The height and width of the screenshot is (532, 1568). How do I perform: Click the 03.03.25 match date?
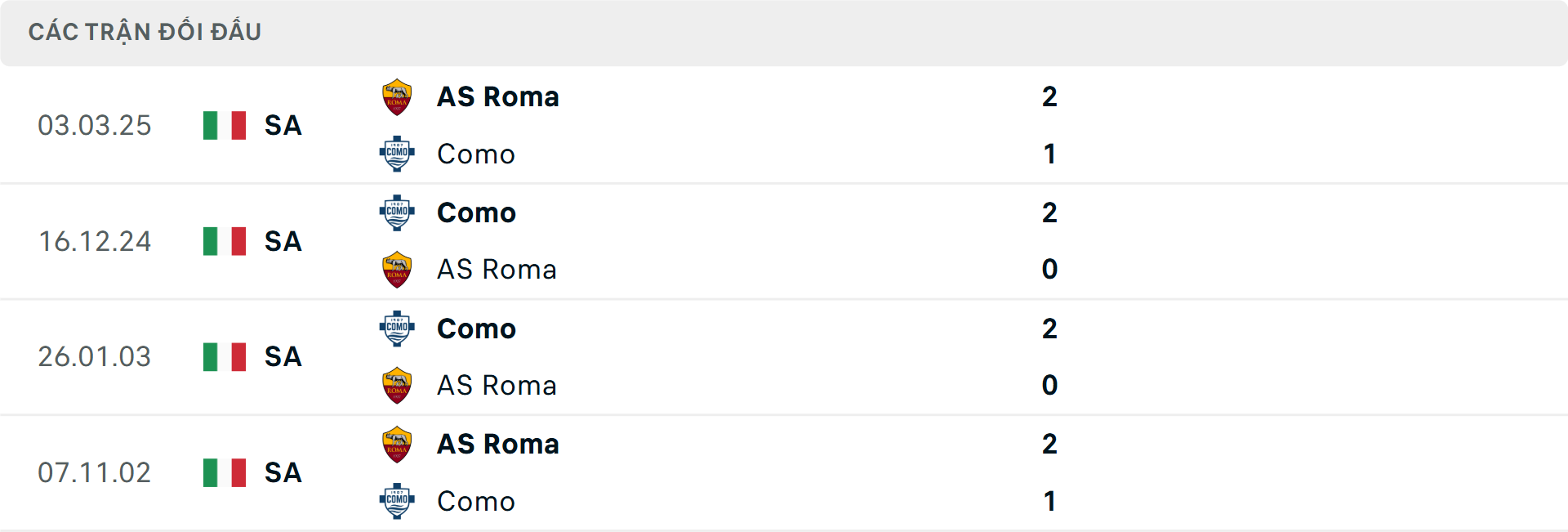click(95, 126)
